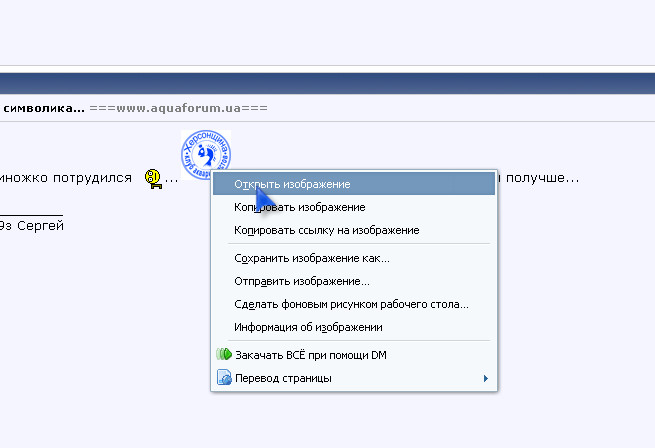Open Информация об изображении
This screenshot has width=655, height=448.
pos(308,327)
